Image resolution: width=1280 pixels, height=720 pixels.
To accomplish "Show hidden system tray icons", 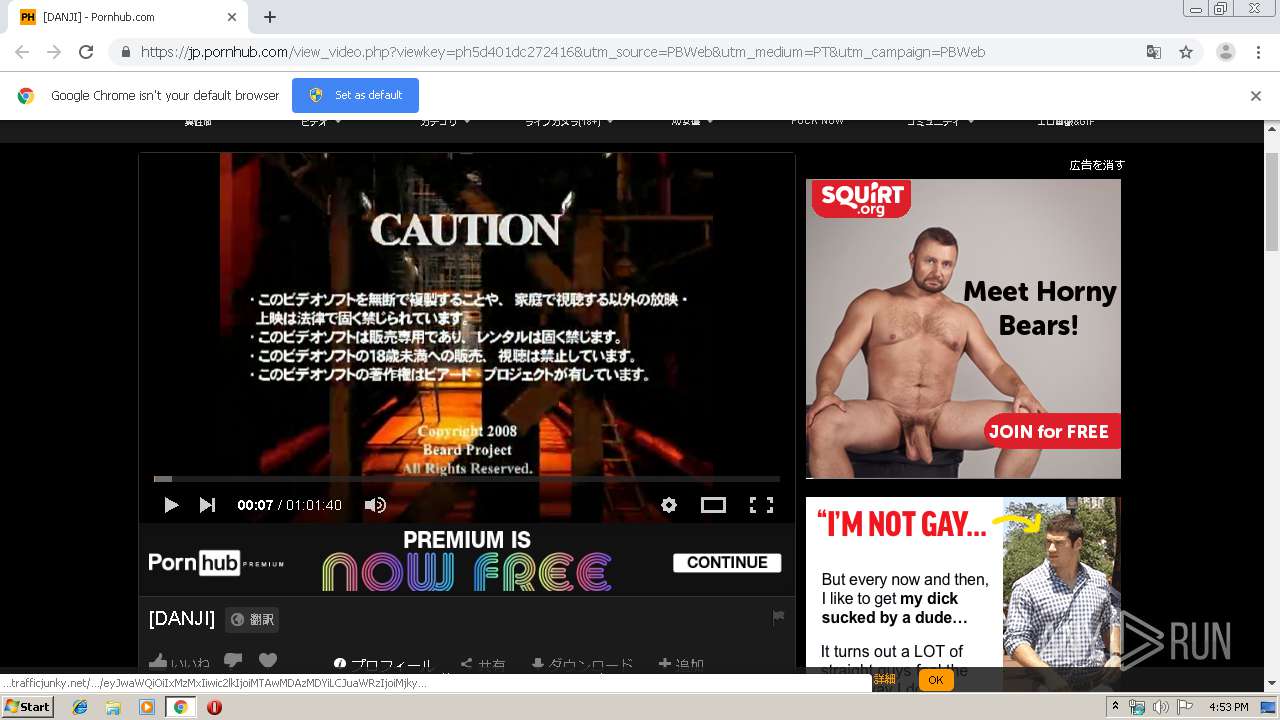I will (1117, 707).
